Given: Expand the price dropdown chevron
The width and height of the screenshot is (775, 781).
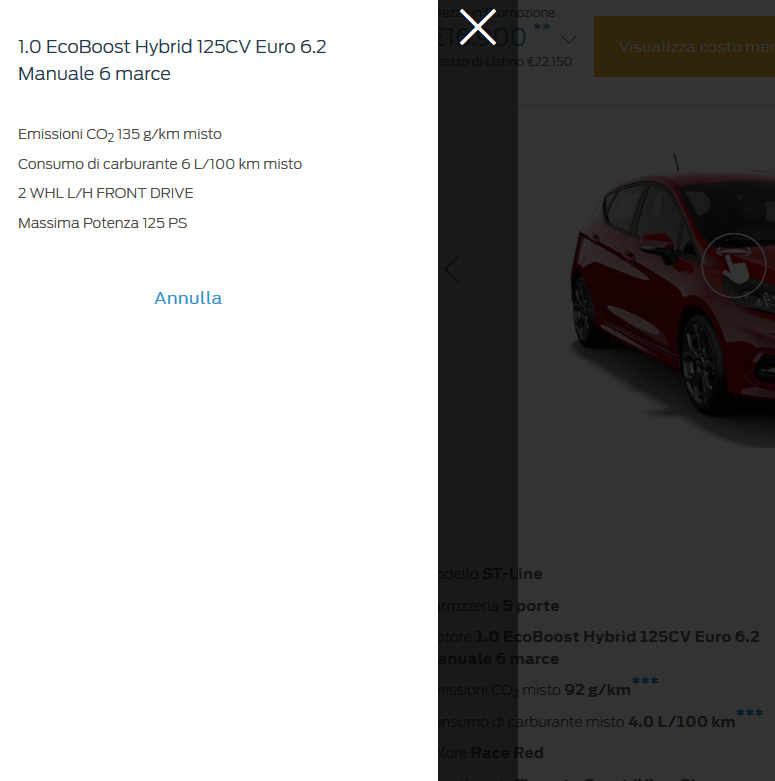Looking at the screenshot, I should (x=569, y=39).
